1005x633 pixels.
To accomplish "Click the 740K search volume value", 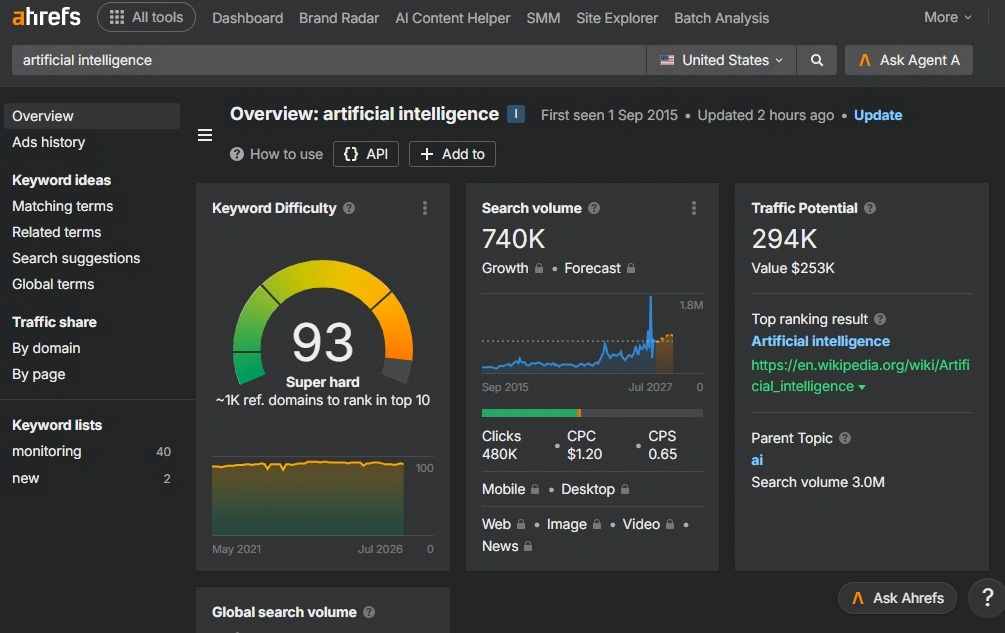I will [513, 239].
